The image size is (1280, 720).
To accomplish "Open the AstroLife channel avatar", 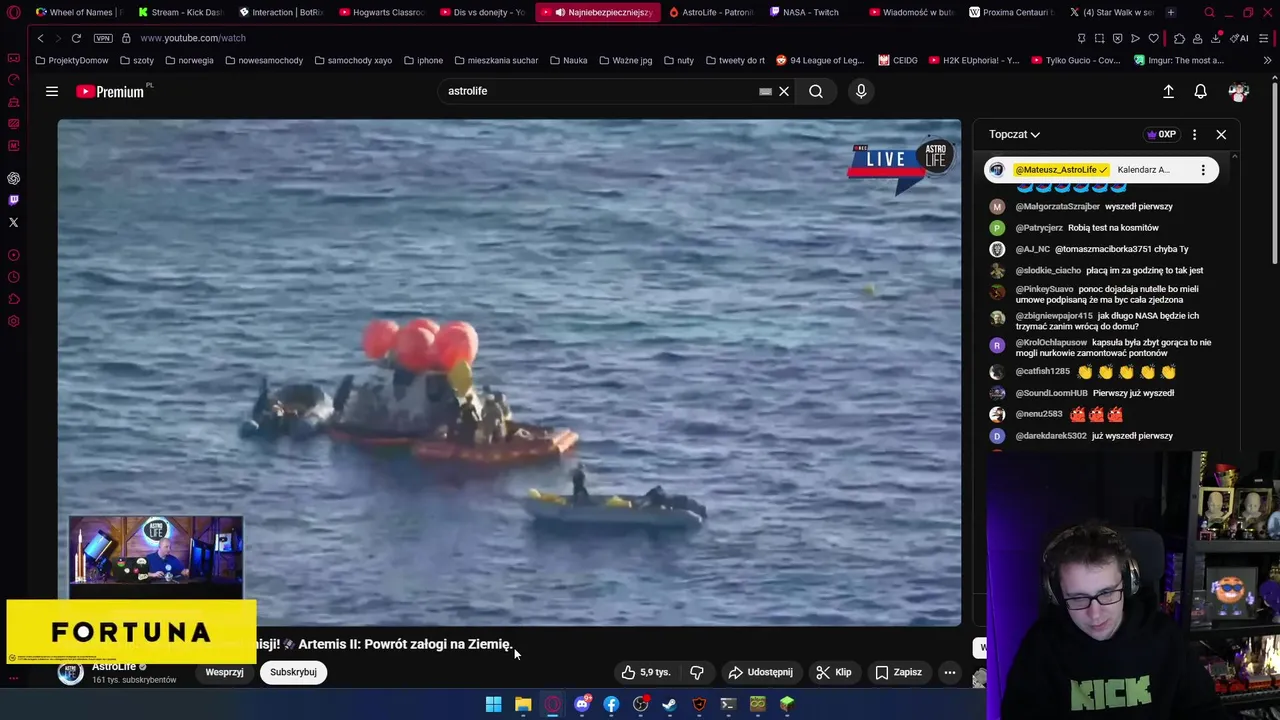I will click(x=70, y=673).
